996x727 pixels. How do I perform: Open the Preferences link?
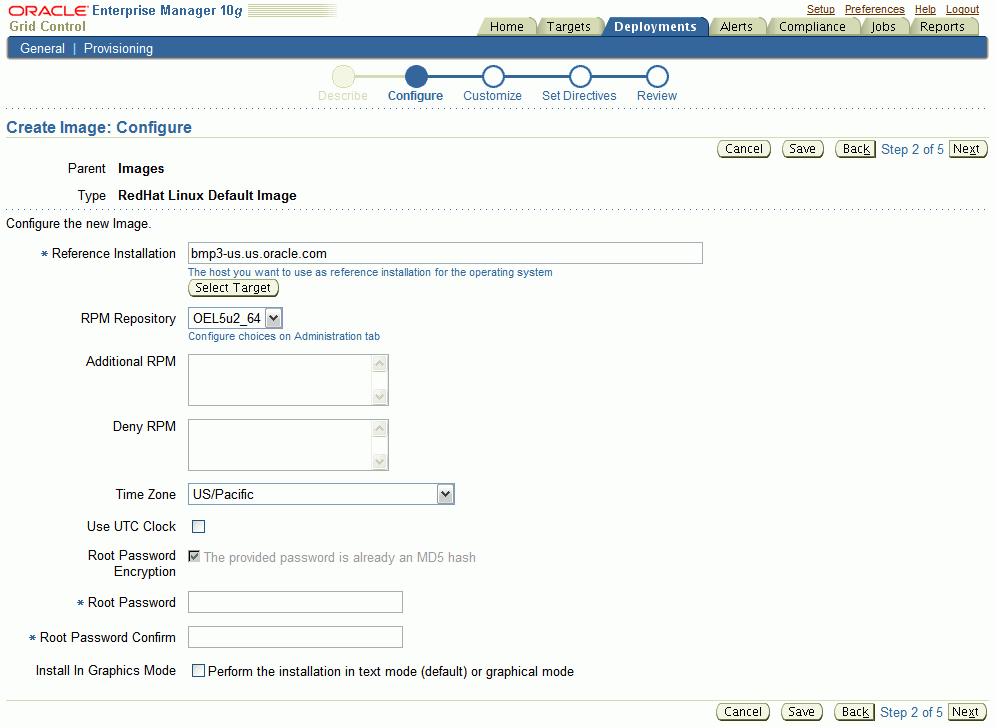[x=874, y=10]
